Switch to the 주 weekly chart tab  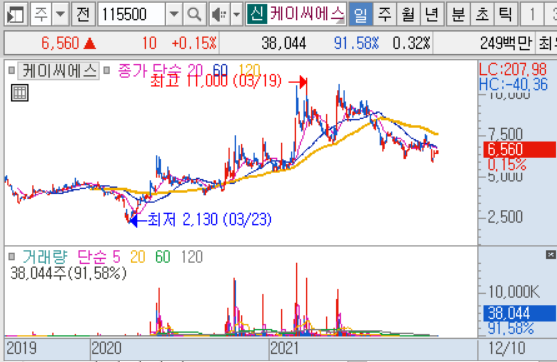point(384,15)
